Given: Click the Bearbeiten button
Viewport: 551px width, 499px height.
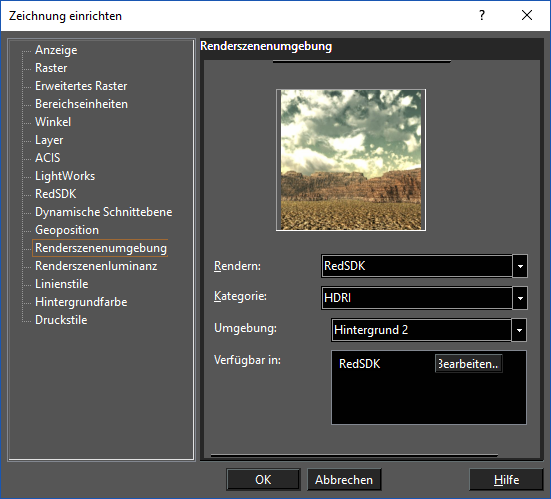Looking at the screenshot, I should pyautogui.click(x=469, y=364).
